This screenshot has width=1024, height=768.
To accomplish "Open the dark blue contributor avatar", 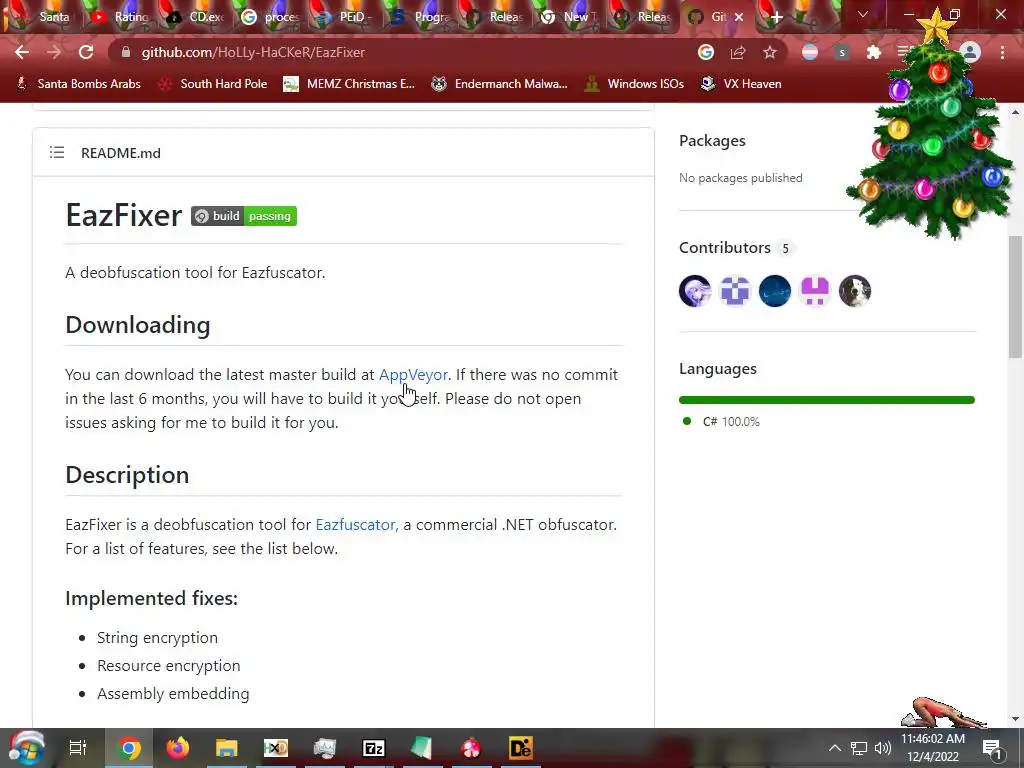I will tap(775, 291).
